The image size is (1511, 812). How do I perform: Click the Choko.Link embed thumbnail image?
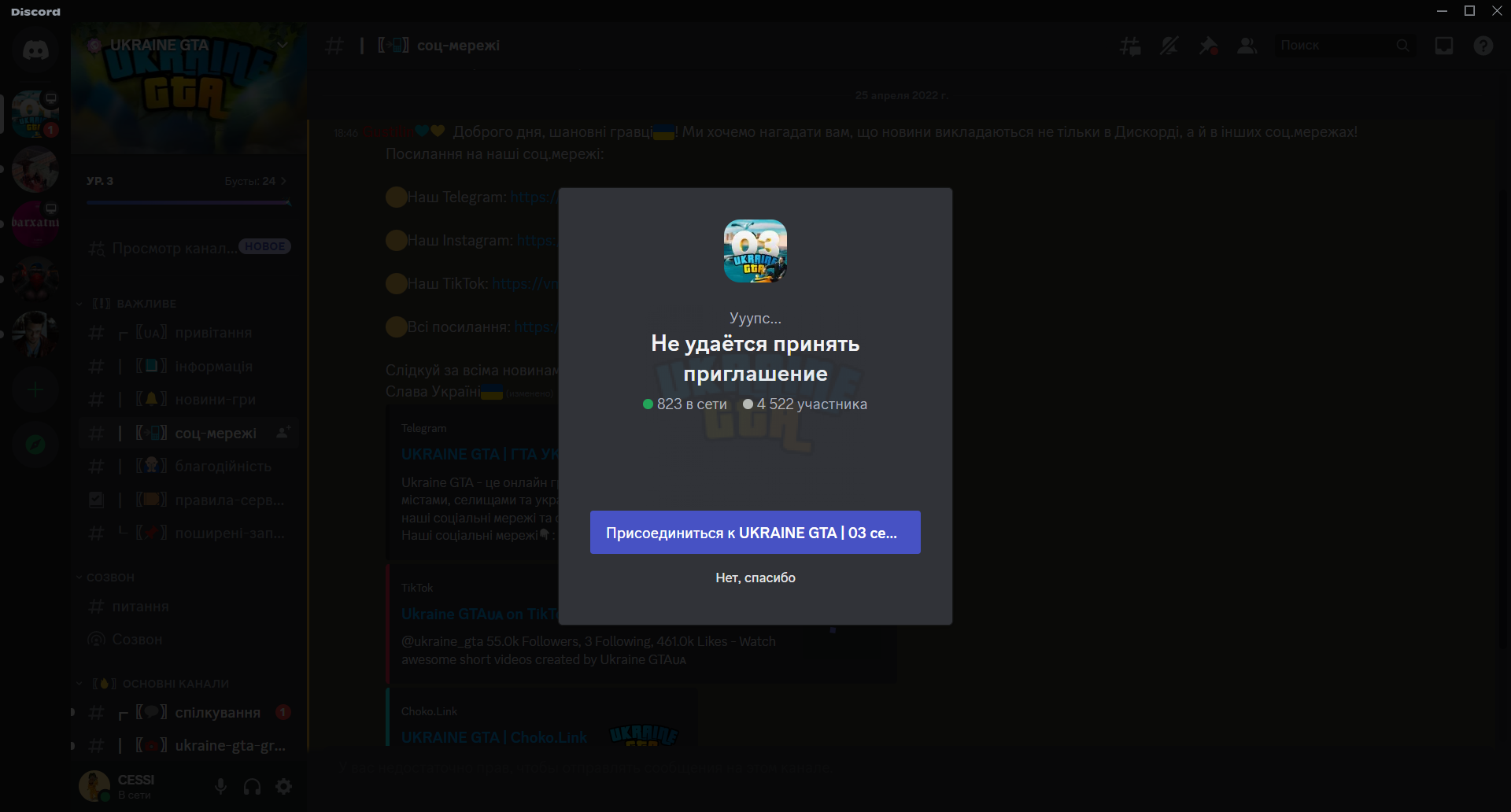[x=644, y=734]
